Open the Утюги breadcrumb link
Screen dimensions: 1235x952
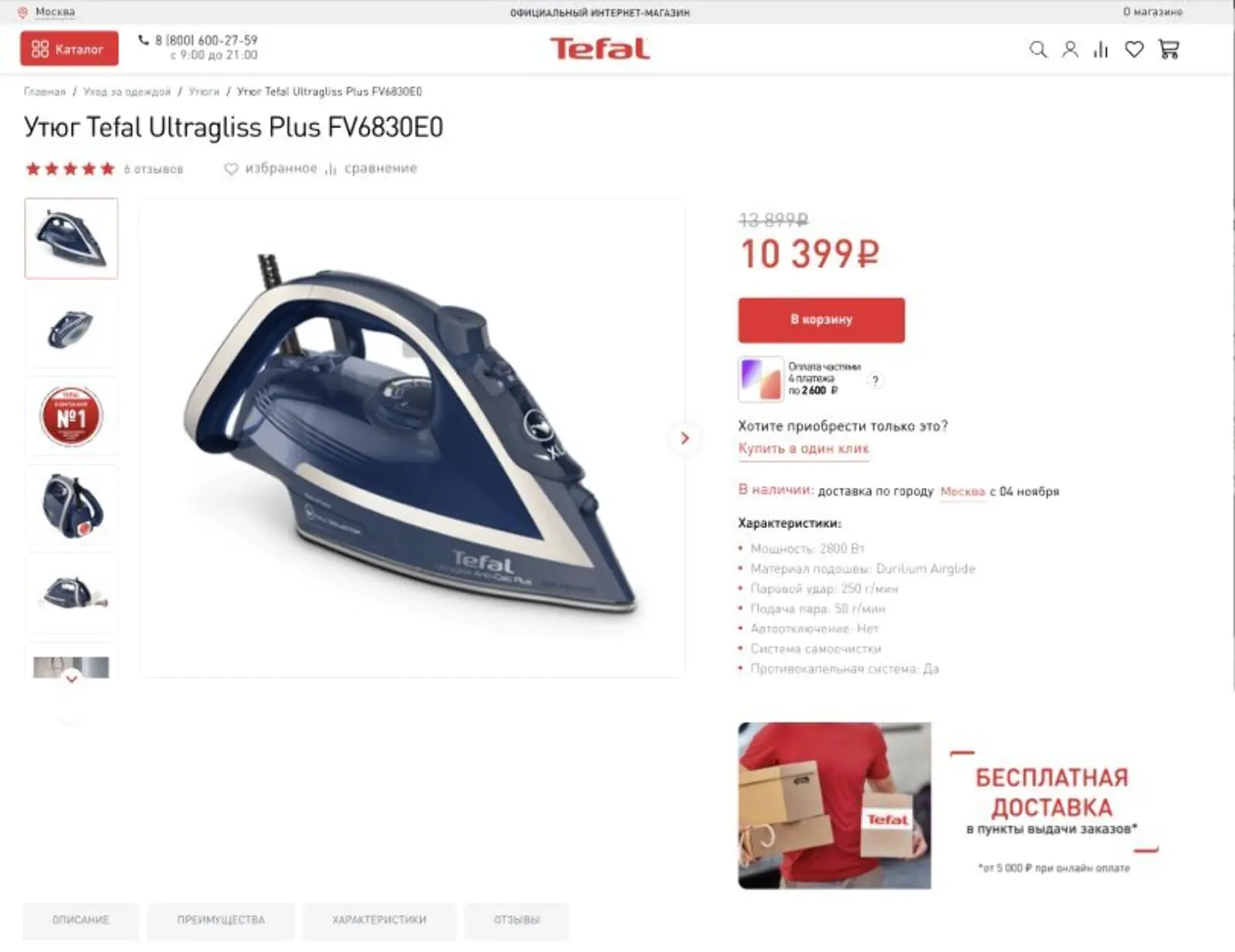pos(204,91)
